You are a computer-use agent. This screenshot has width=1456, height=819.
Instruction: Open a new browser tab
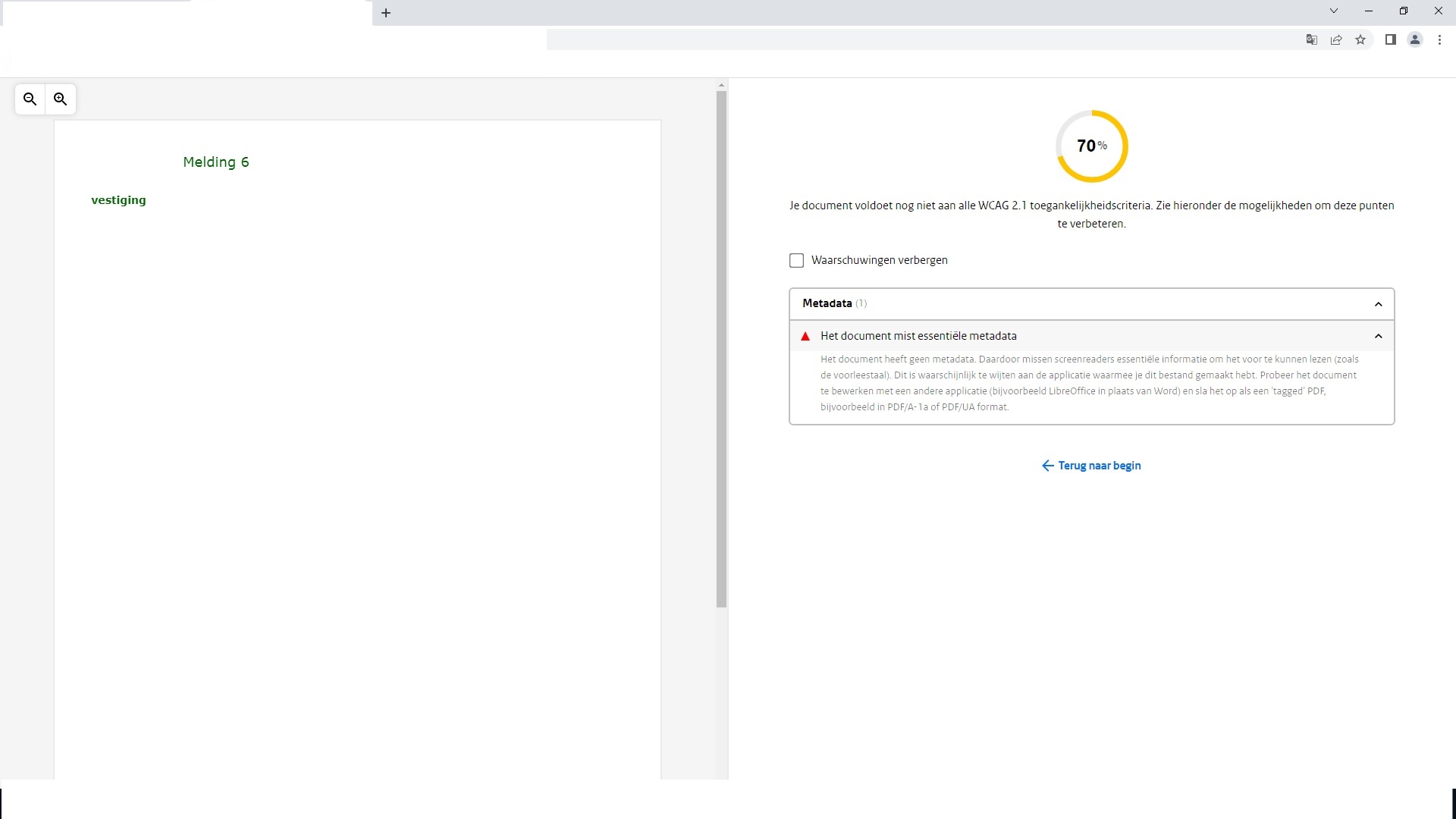(386, 13)
